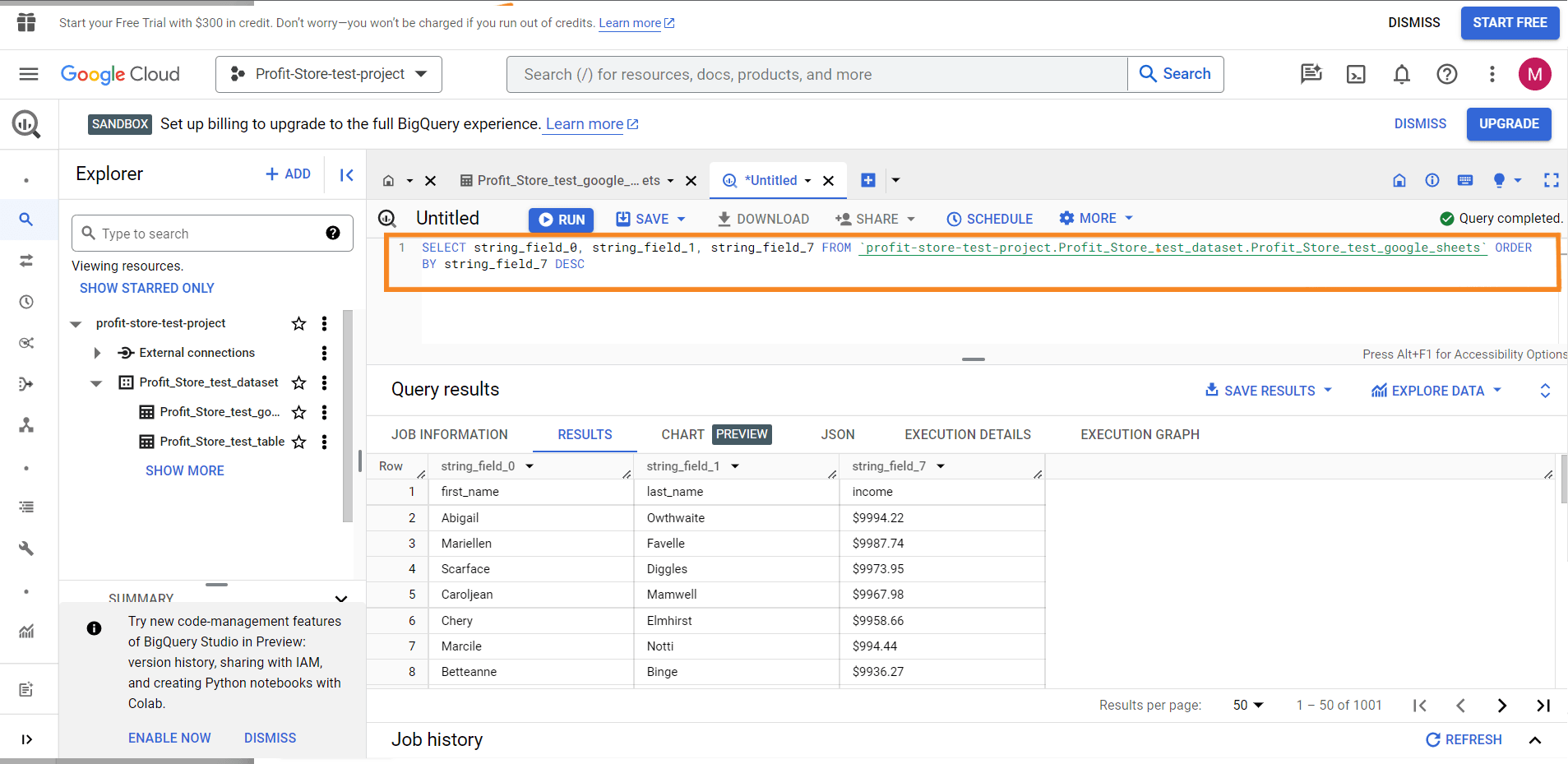Star the Profit_Store_test_dataset
This screenshot has width=1568, height=764.
(x=298, y=382)
